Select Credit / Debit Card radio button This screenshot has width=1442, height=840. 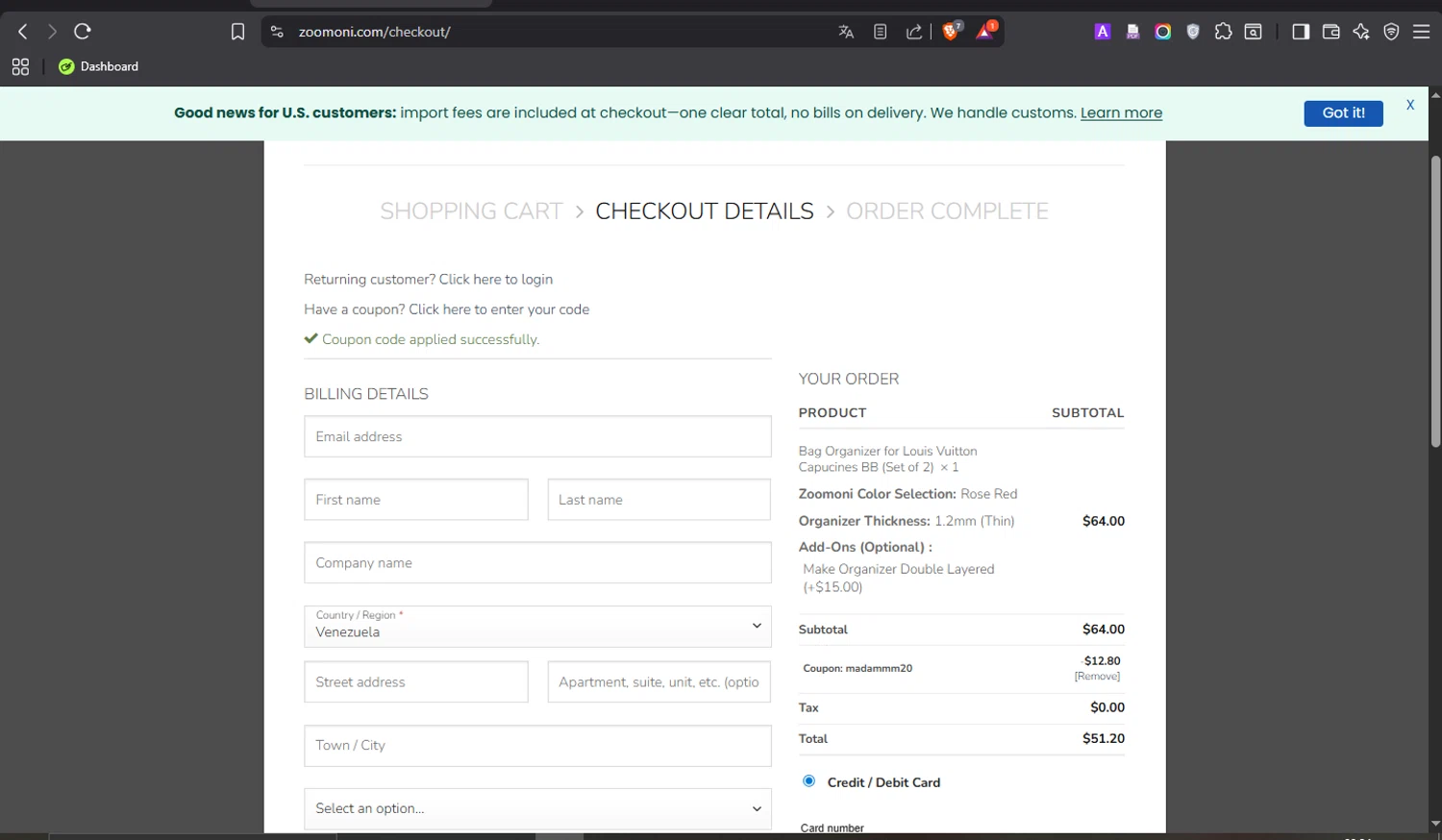[808, 781]
